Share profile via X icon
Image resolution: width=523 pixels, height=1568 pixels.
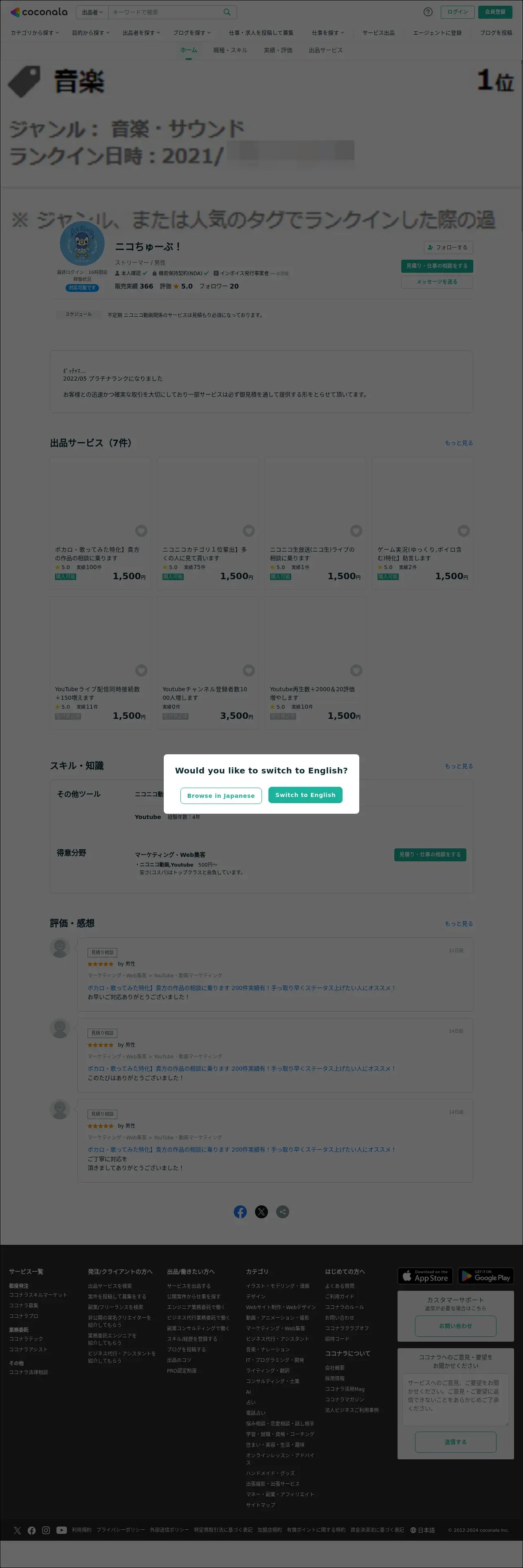[261, 1211]
